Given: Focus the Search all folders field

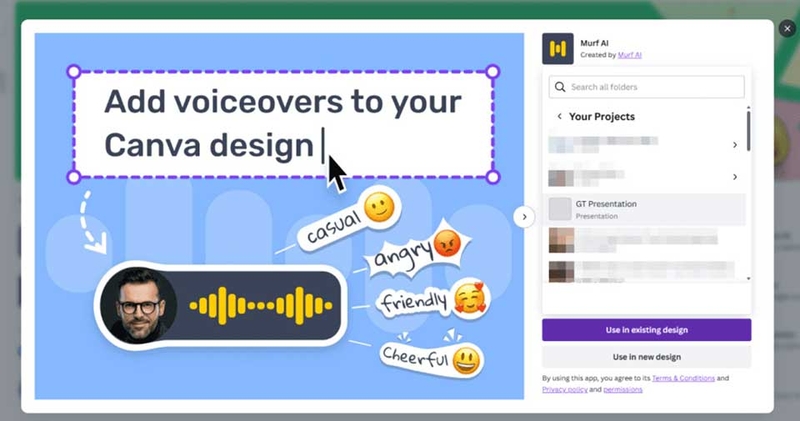Looking at the screenshot, I should [x=646, y=87].
